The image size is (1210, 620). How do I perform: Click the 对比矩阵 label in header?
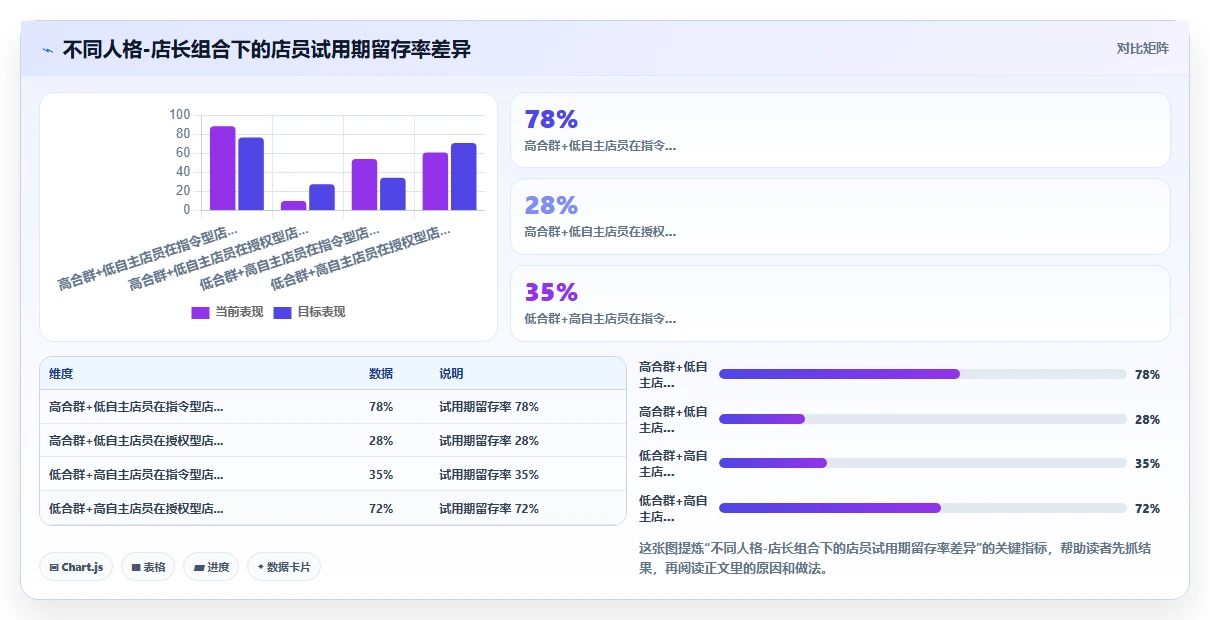[x=1142, y=48]
